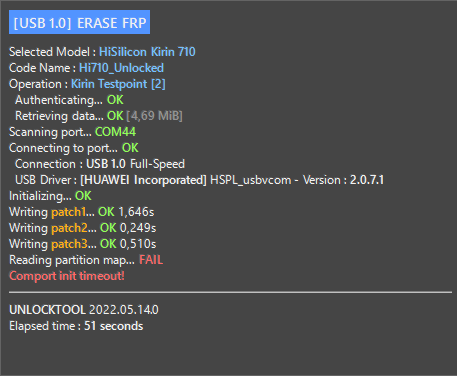This screenshot has height=376, width=460.
Task: Select the patch2 orange label
Action: (69, 228)
